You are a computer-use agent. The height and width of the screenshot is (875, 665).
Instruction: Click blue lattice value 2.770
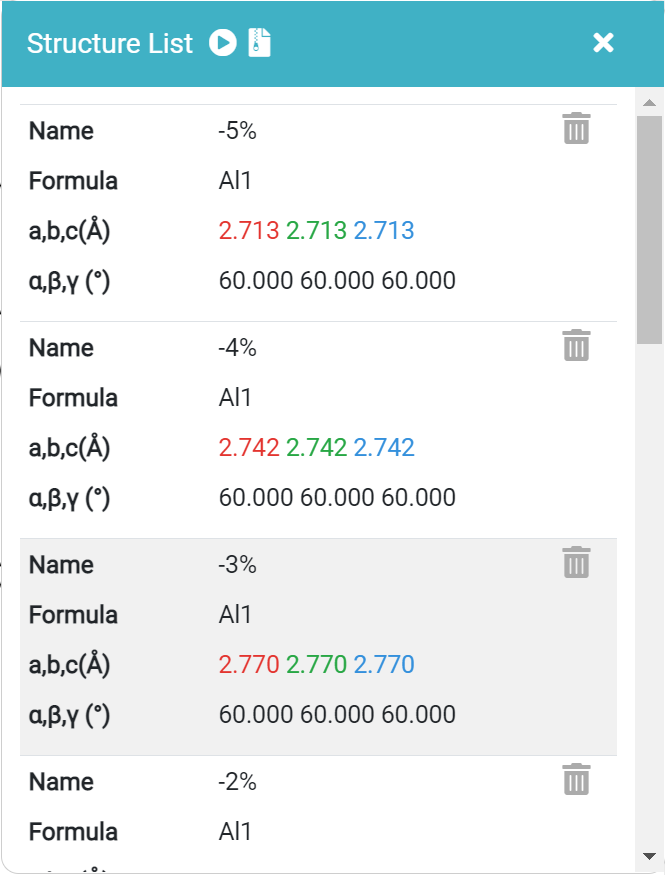[384, 665]
